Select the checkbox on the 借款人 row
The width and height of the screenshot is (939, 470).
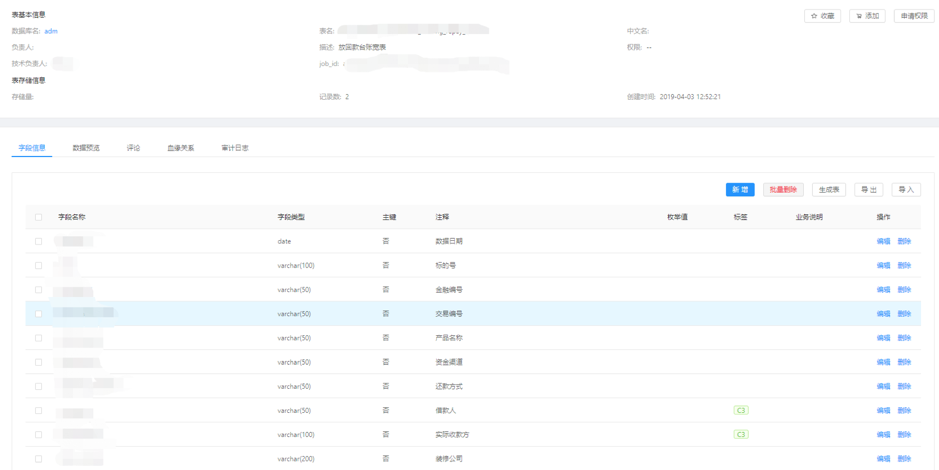[39, 411]
